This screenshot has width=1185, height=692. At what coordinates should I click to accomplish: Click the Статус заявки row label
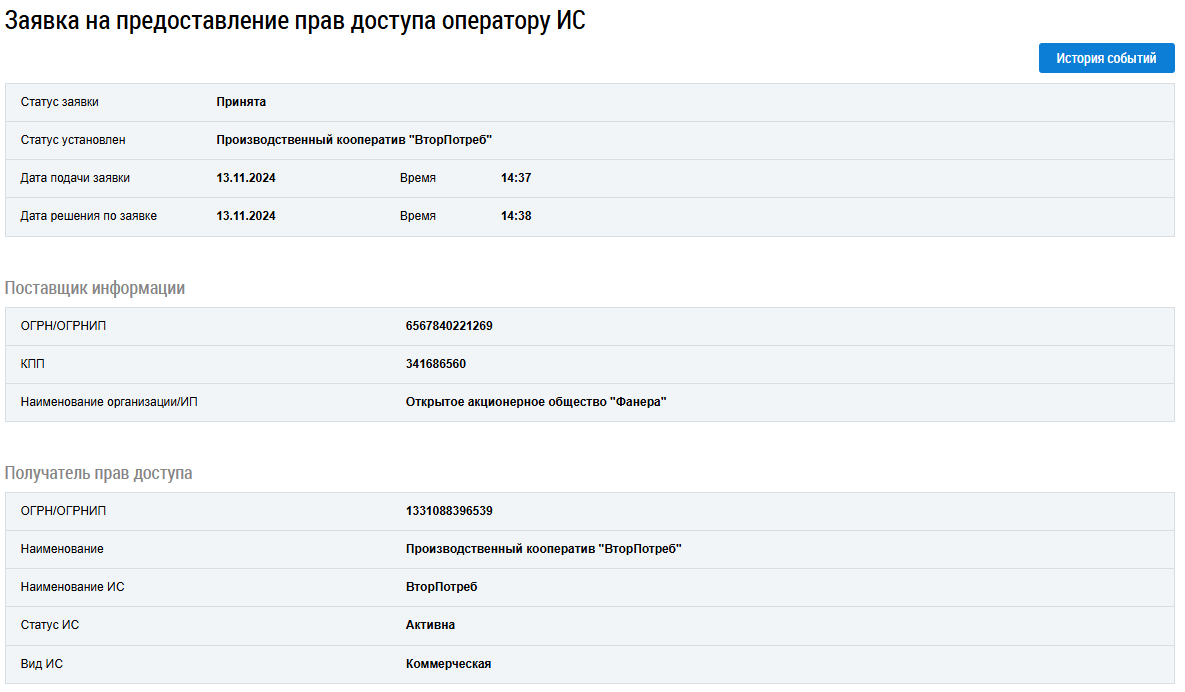[x=60, y=102]
